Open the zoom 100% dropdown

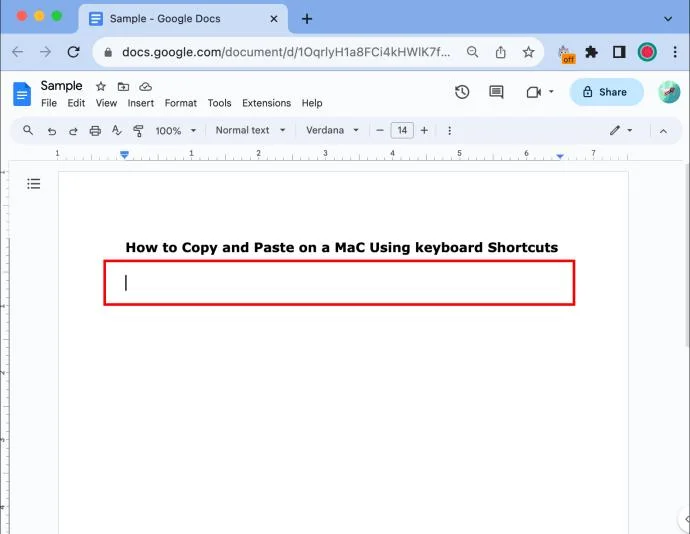point(175,131)
